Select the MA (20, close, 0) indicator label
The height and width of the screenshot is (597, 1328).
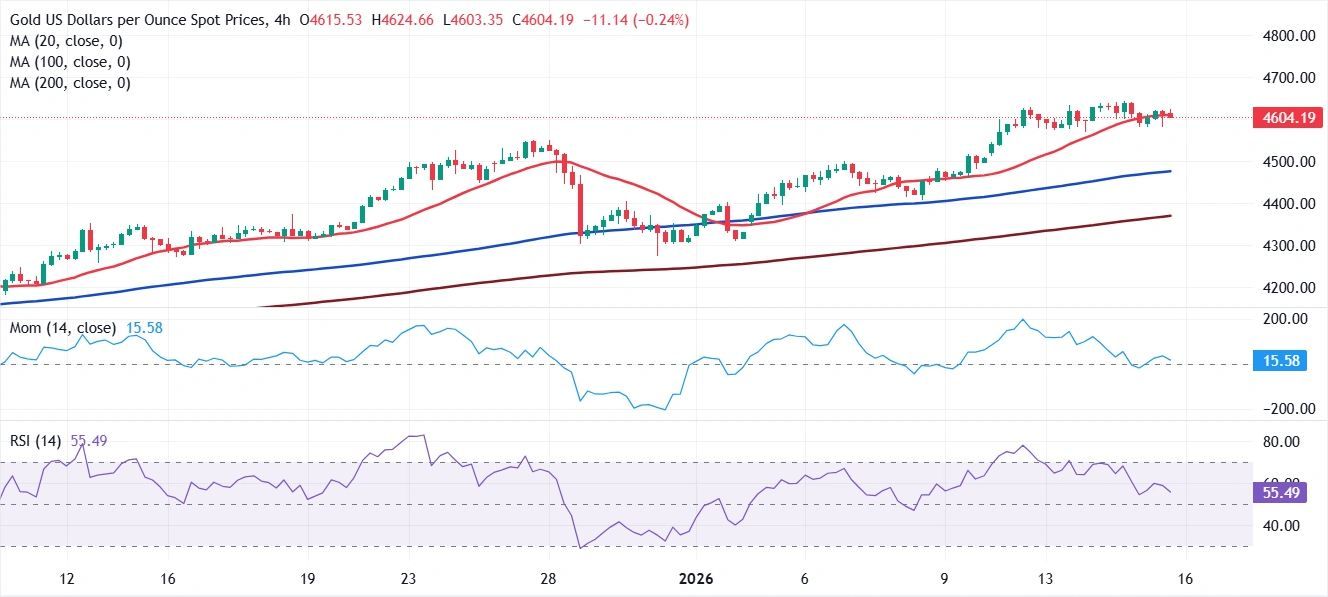point(68,41)
